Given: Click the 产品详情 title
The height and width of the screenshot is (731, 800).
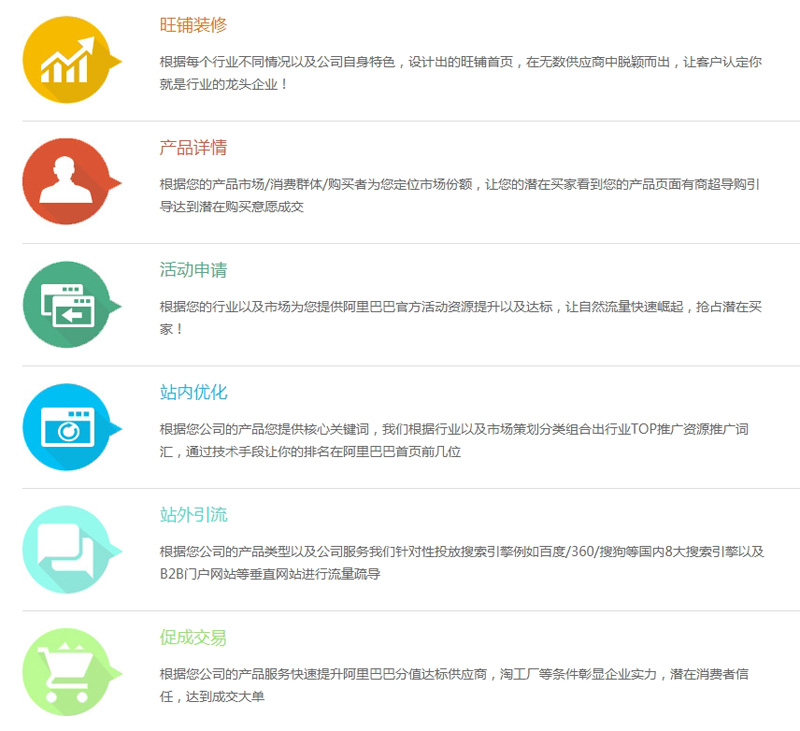Looking at the screenshot, I should [x=193, y=148].
